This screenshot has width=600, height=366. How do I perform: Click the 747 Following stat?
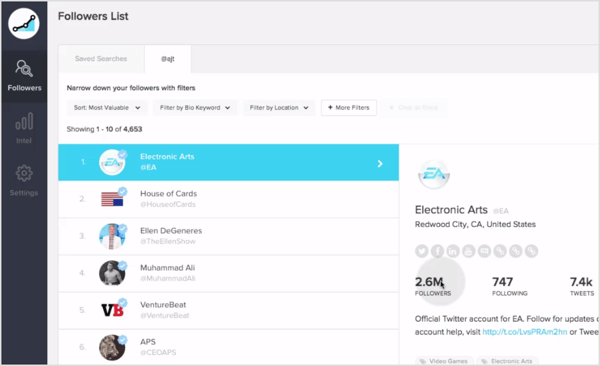pos(510,286)
